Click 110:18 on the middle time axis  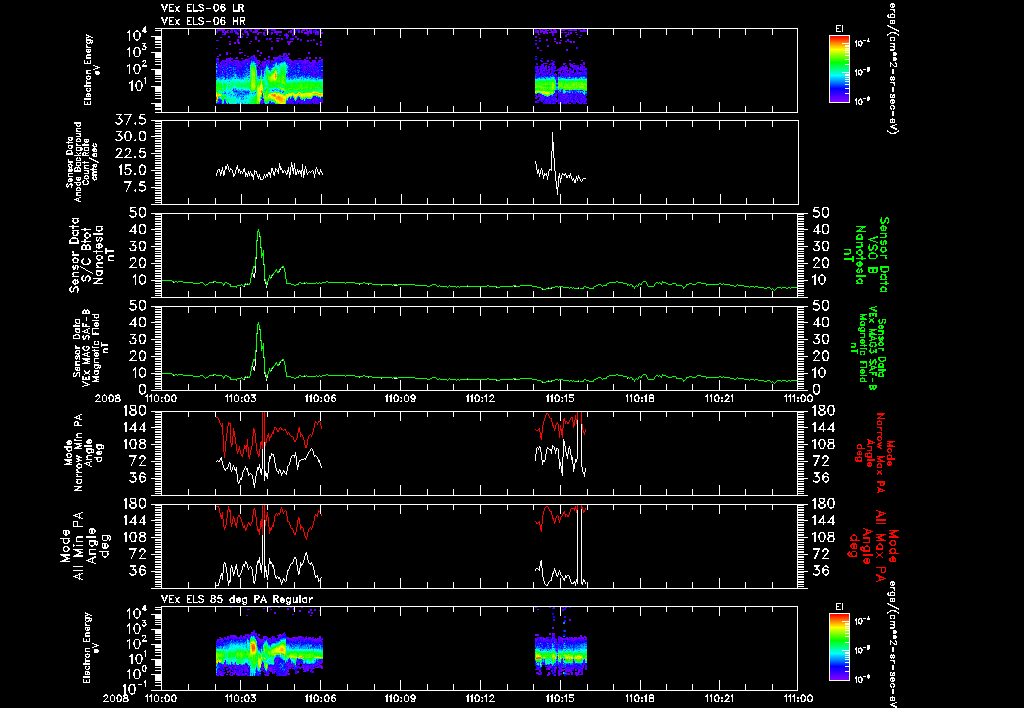(x=639, y=398)
